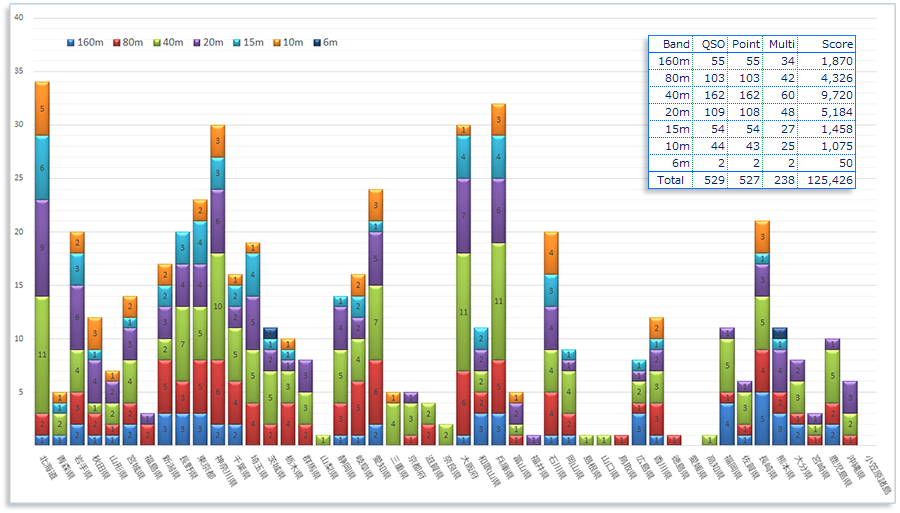Click the Score column header in table
This screenshot has width=900, height=513.
(x=837, y=44)
